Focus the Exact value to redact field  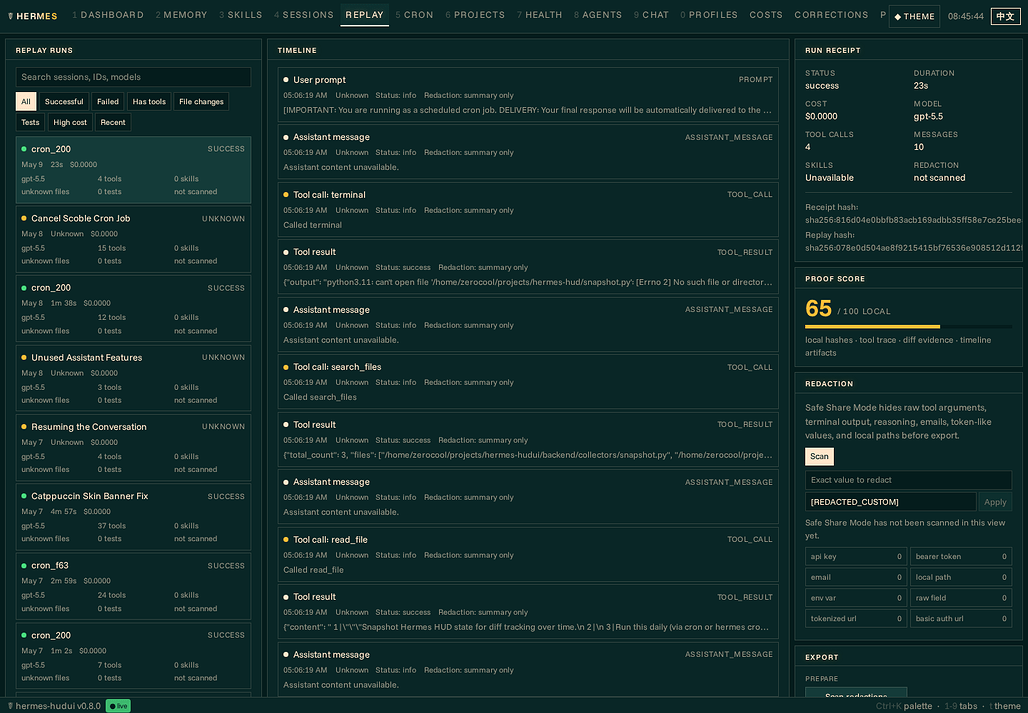coord(908,480)
